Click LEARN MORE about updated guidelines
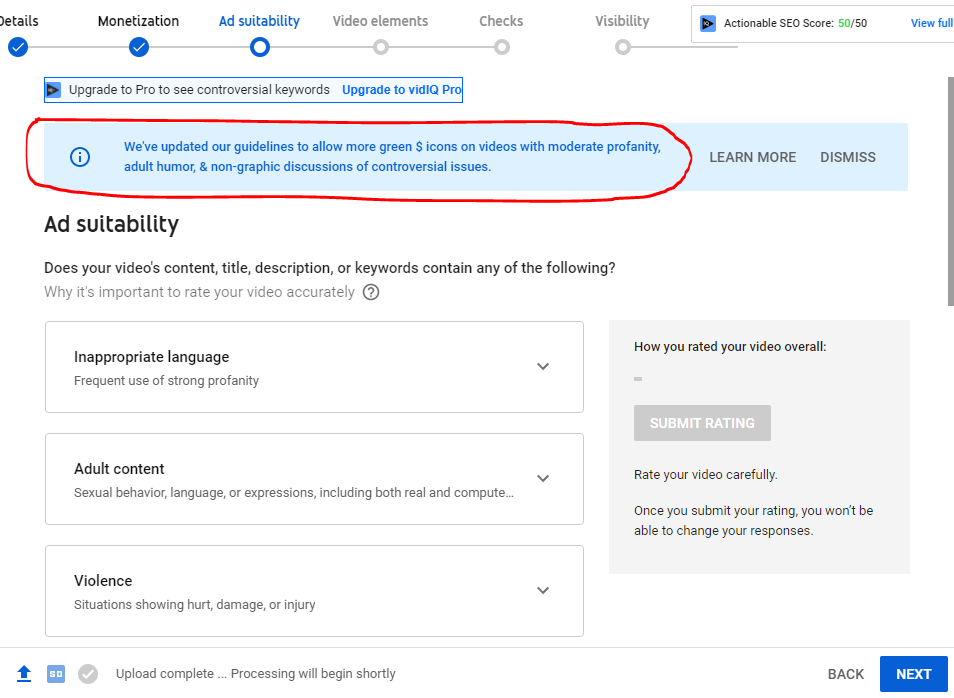This screenshot has width=954, height=698. 753,157
